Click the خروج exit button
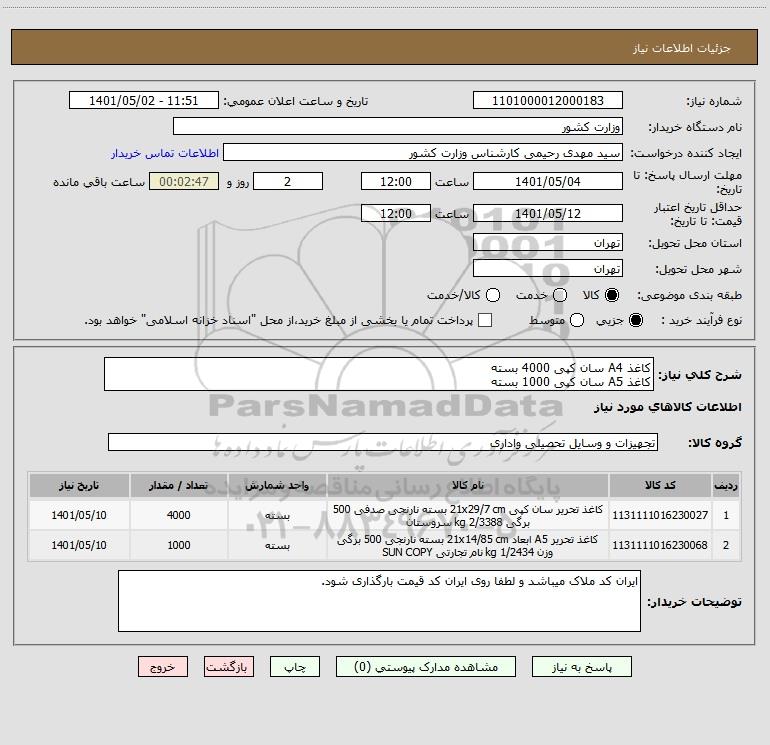Image resolution: width=770 pixels, height=745 pixels. click(x=163, y=667)
